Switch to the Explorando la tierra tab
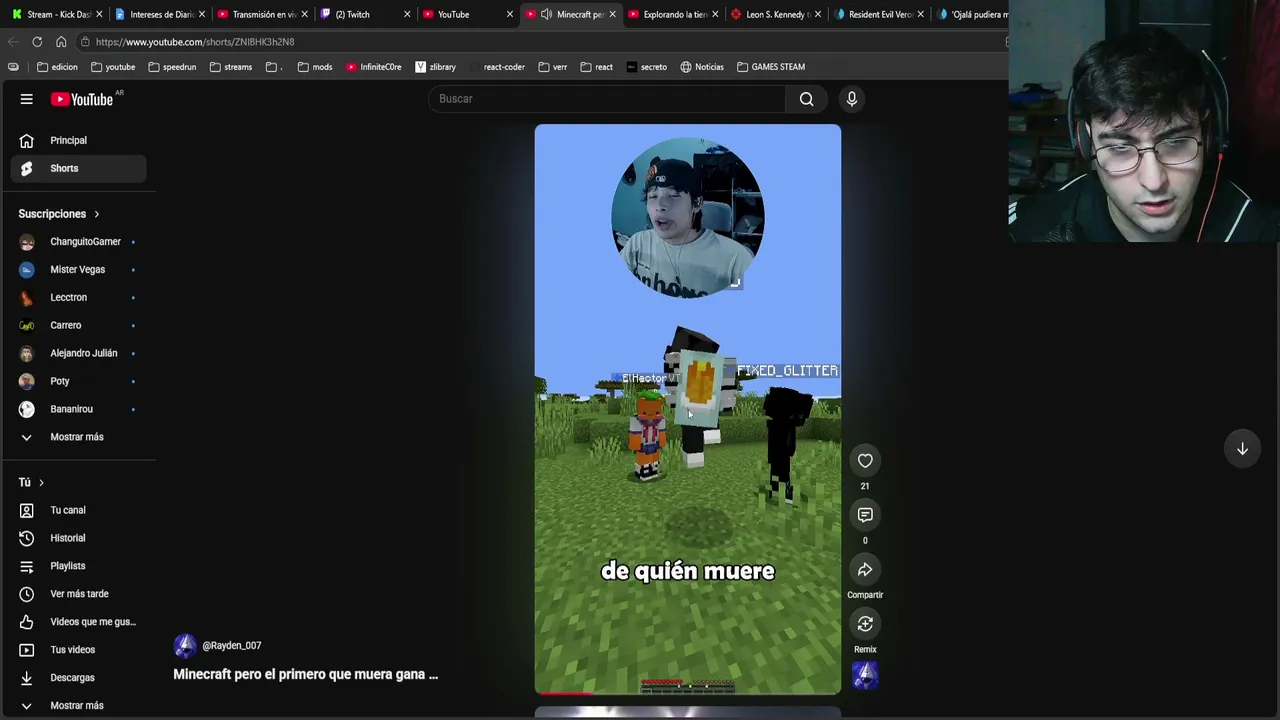 point(673,14)
